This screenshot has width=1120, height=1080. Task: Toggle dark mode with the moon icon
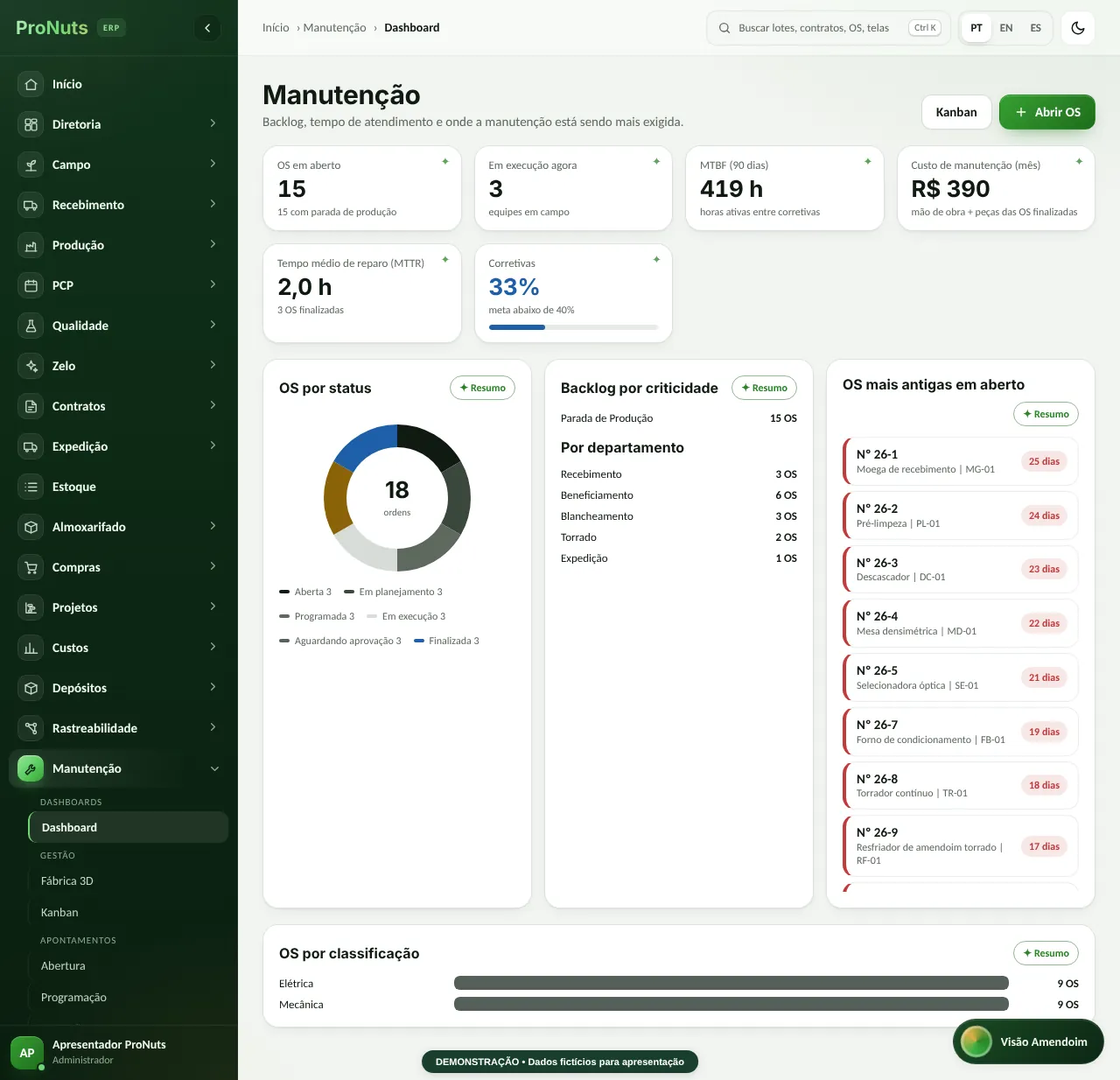point(1078,28)
